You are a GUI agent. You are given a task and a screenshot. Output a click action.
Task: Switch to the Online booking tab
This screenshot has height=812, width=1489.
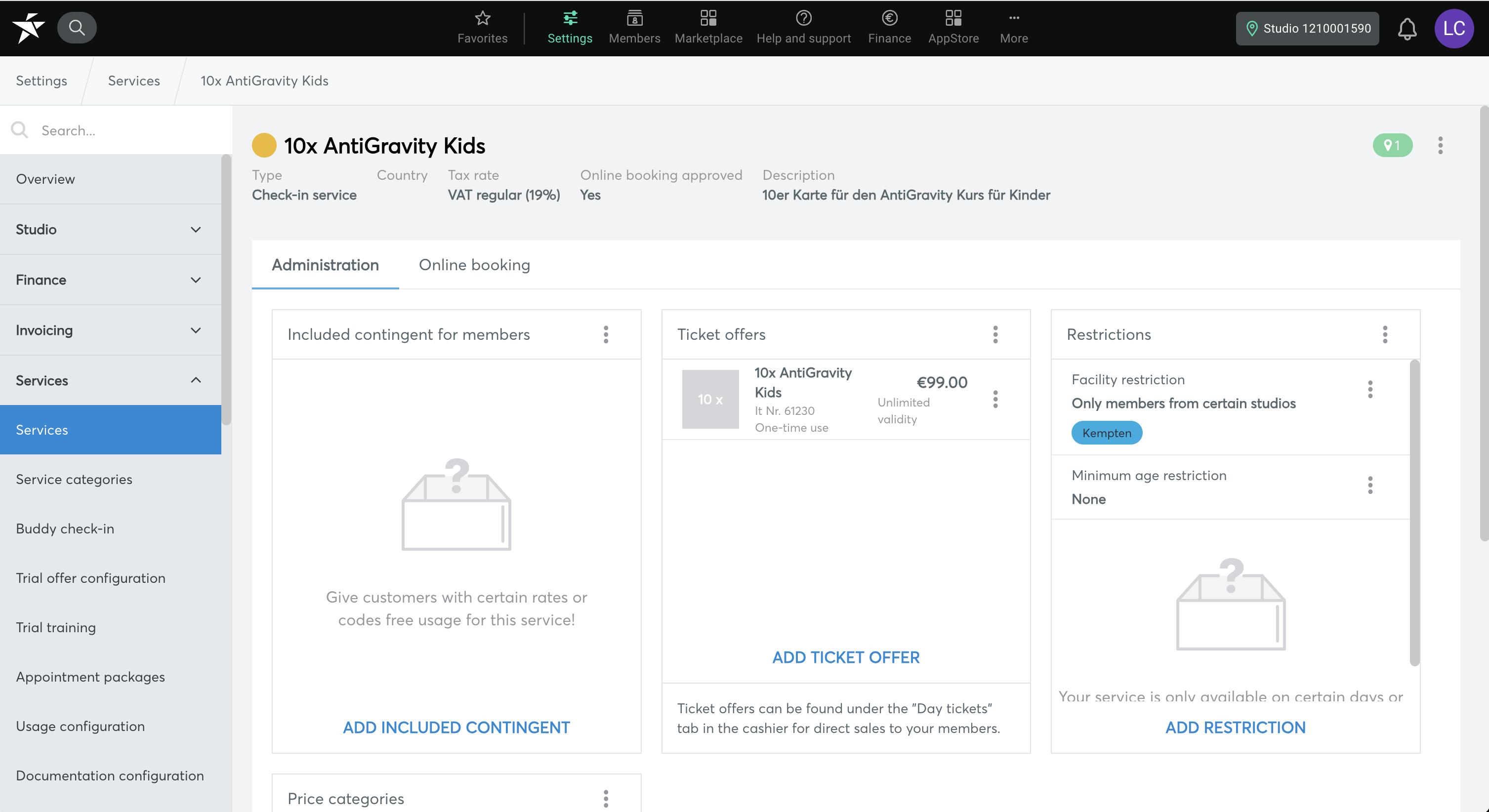coord(474,265)
